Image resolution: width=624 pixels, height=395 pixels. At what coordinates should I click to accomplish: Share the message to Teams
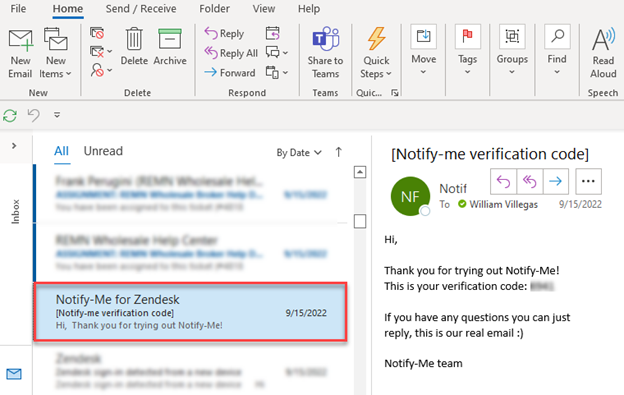click(x=325, y=53)
